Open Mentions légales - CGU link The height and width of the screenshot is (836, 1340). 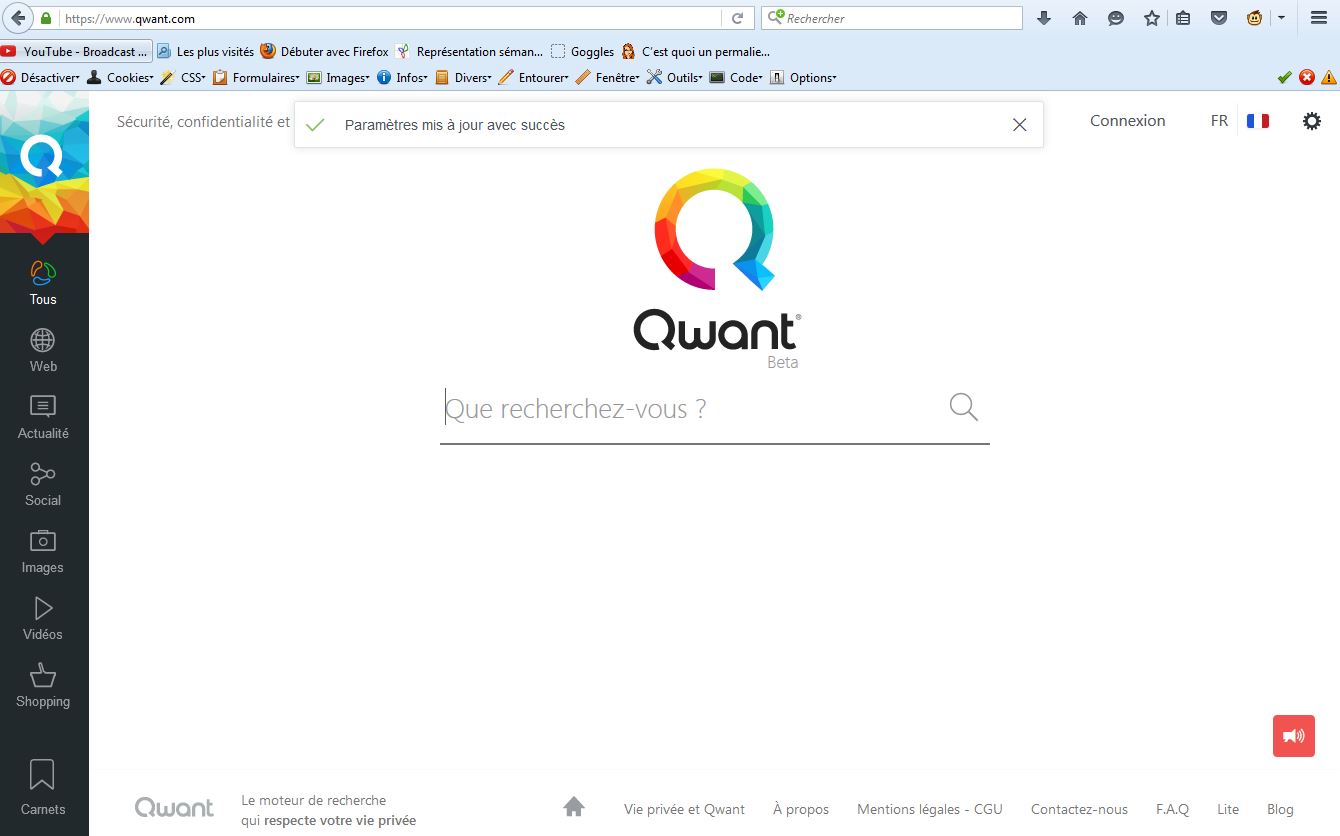[x=930, y=809]
